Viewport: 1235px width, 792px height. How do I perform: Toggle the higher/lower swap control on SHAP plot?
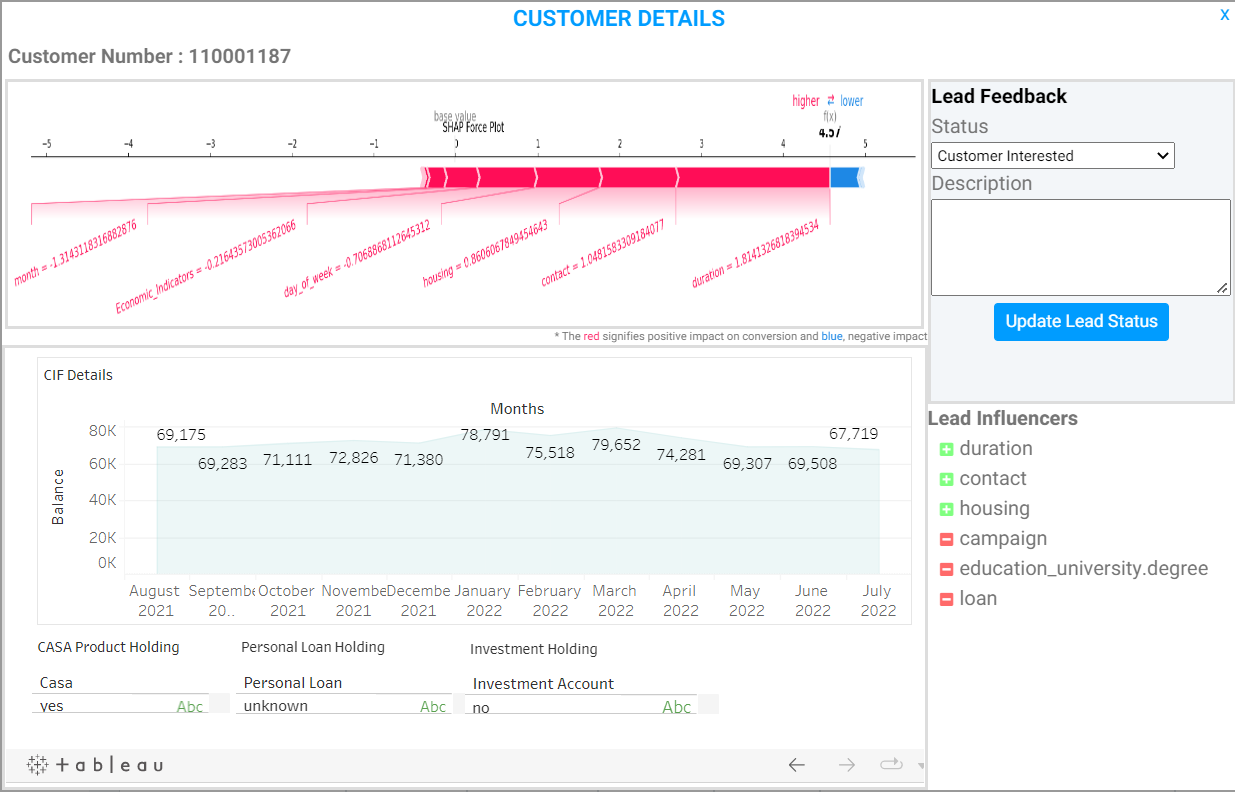tap(831, 100)
